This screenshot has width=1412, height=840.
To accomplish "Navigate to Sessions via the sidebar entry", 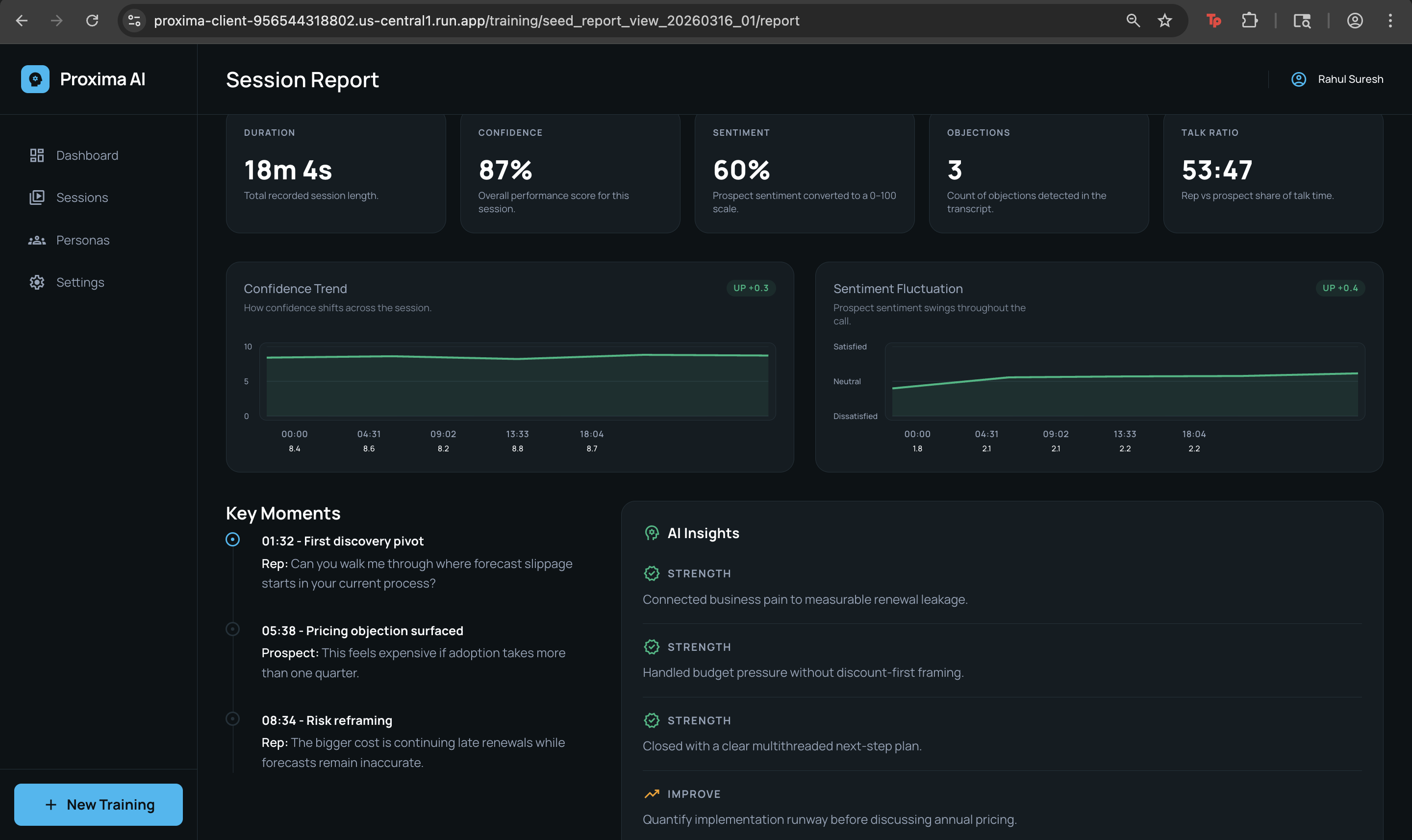I will (x=82, y=197).
